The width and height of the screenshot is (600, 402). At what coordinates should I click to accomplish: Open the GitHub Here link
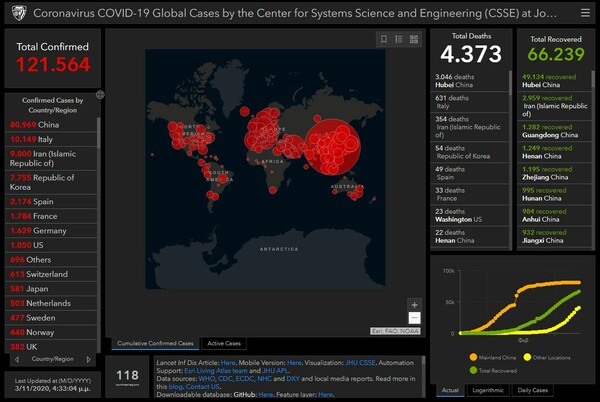tap(265, 394)
